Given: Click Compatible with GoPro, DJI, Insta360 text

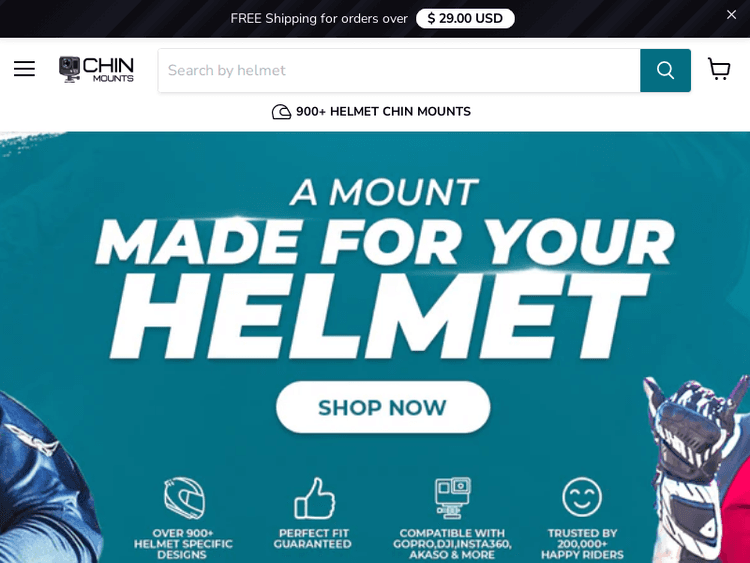Looking at the screenshot, I should [x=452, y=544].
